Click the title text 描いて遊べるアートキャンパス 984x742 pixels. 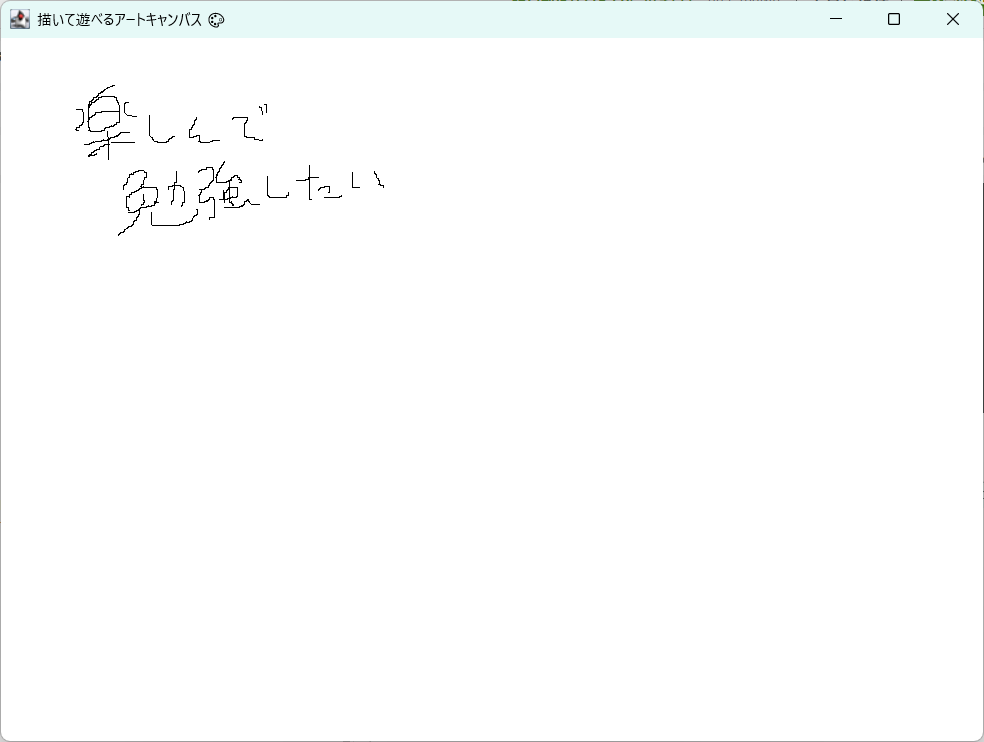[x=115, y=19]
